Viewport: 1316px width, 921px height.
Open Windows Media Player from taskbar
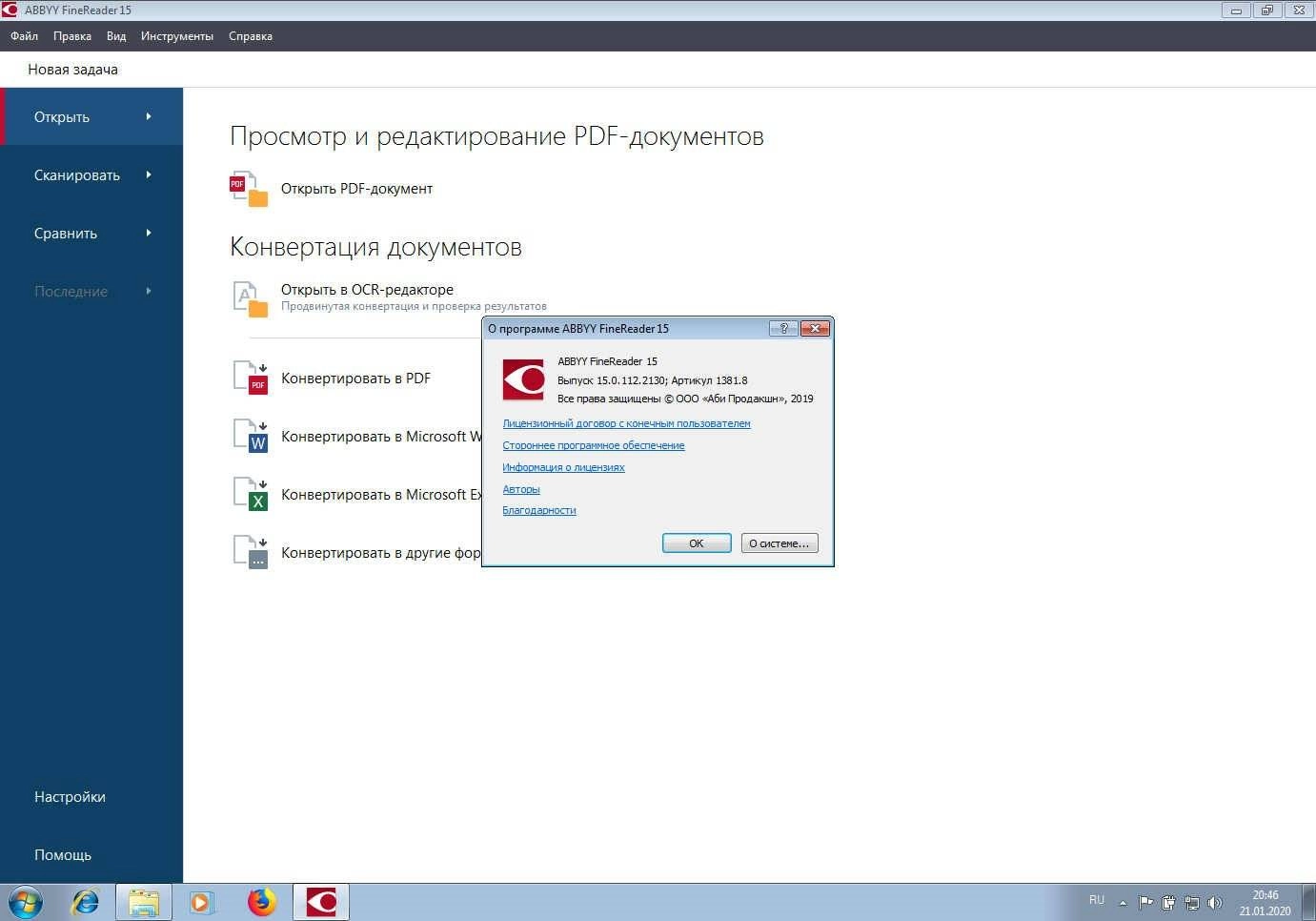point(202,902)
